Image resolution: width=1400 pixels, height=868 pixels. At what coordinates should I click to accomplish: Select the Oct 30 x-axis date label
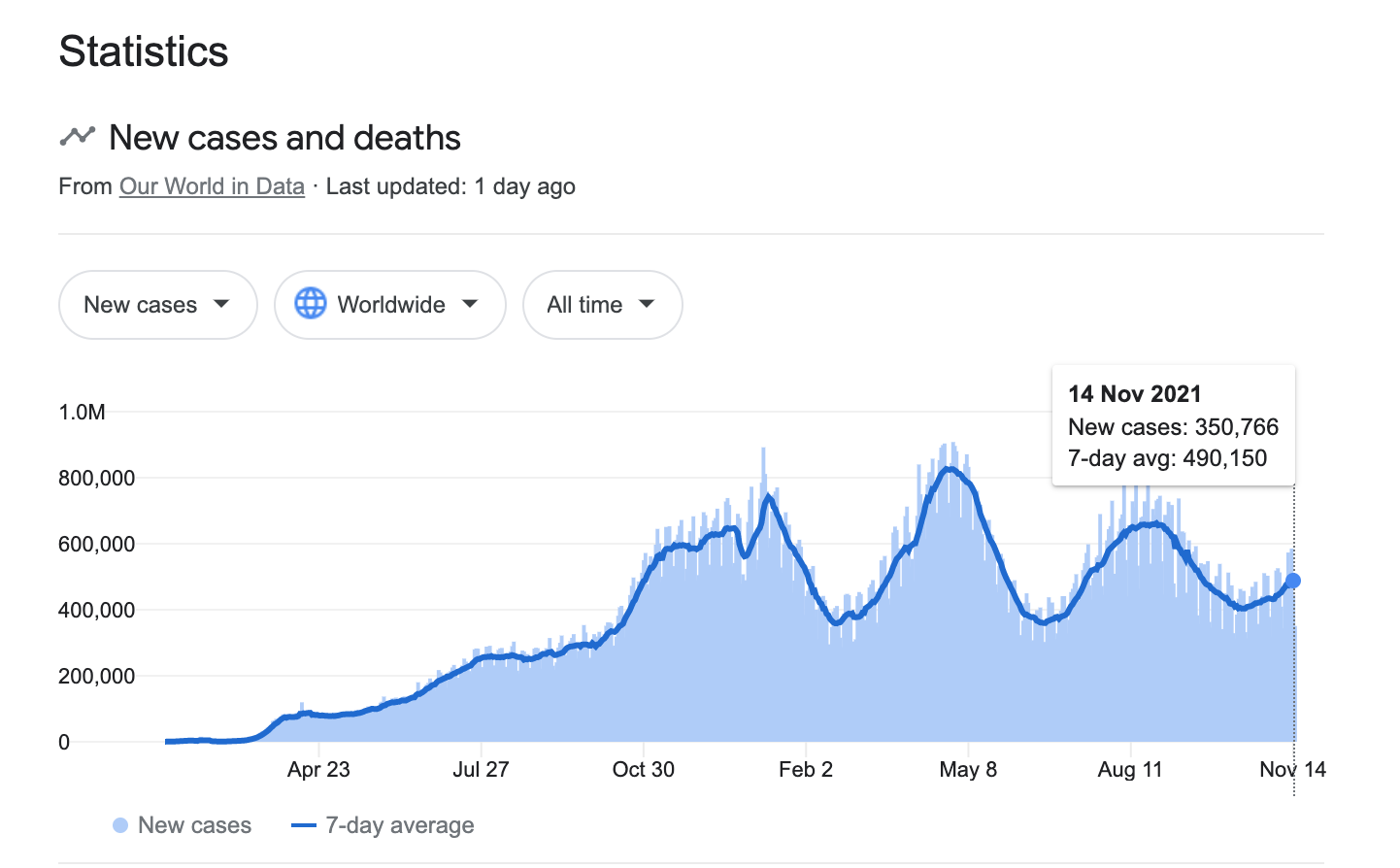[643, 770]
